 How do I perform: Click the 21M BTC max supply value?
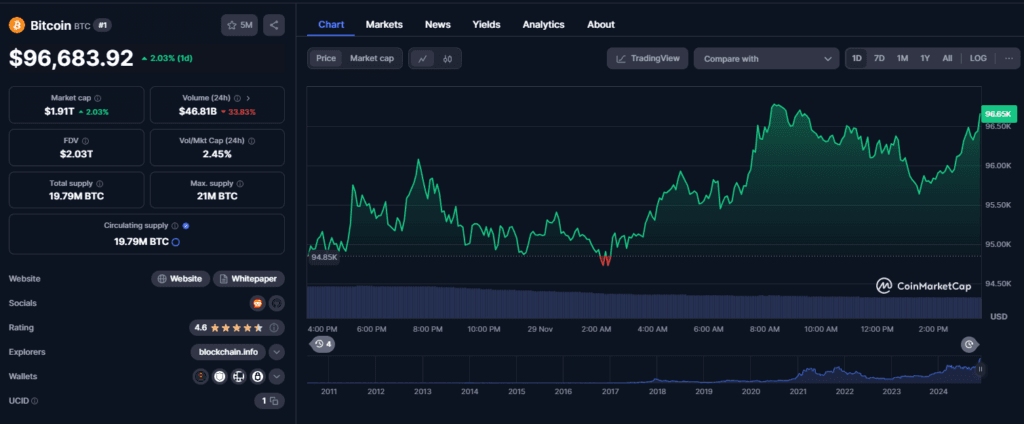(x=217, y=196)
